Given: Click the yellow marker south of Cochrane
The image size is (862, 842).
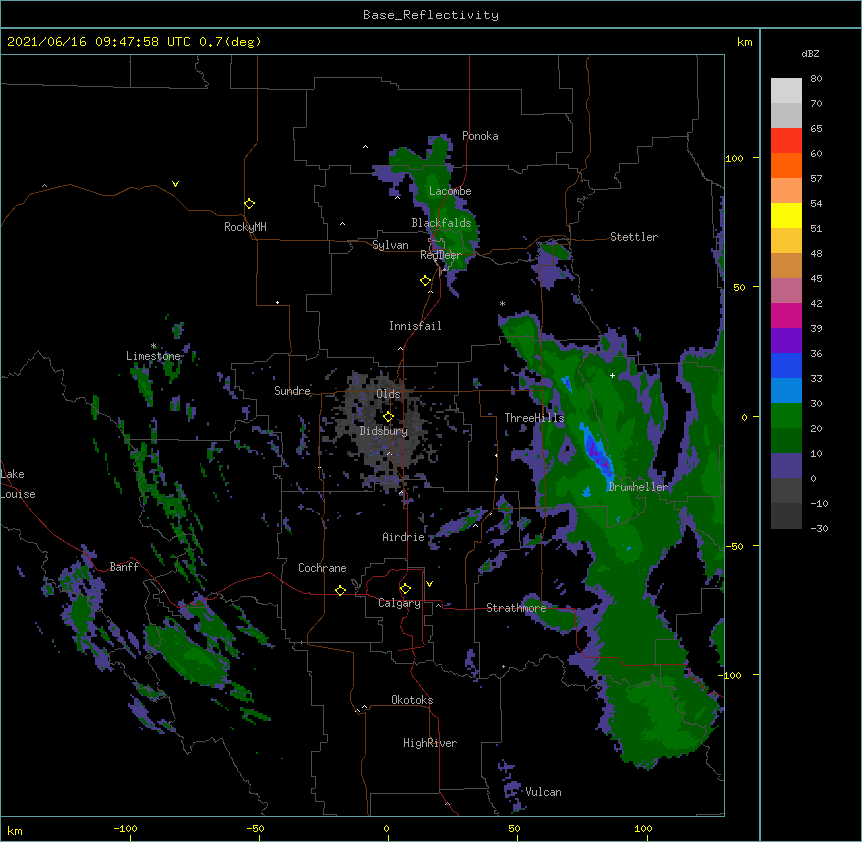Looking at the screenshot, I should coord(340,590).
